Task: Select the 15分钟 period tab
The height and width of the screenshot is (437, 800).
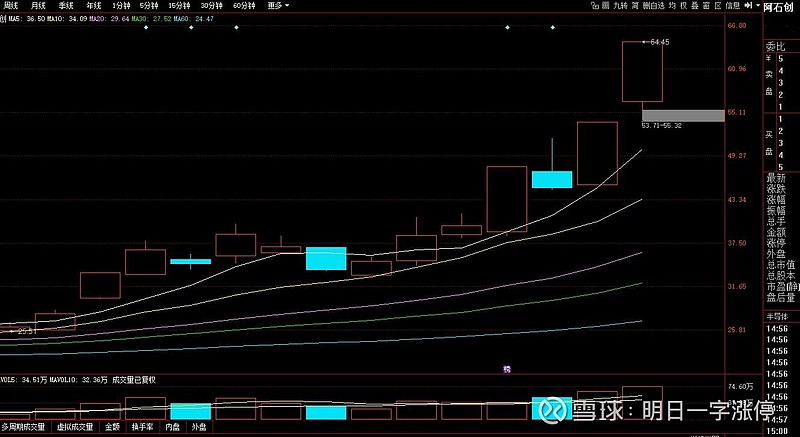Action: 180,6
